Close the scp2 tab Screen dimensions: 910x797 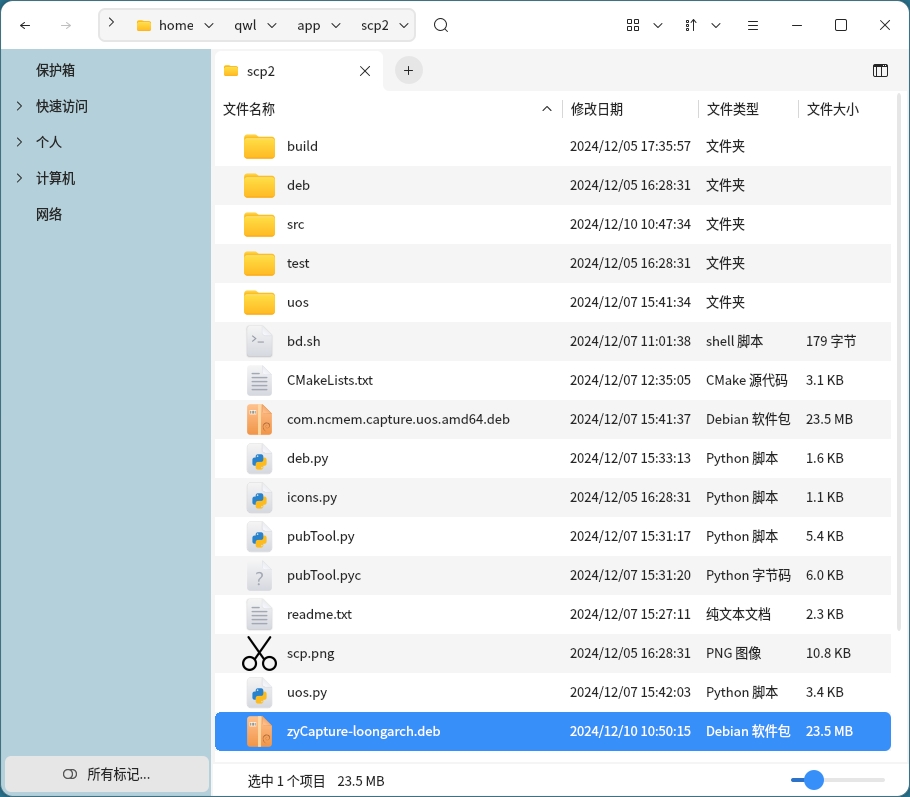point(365,71)
